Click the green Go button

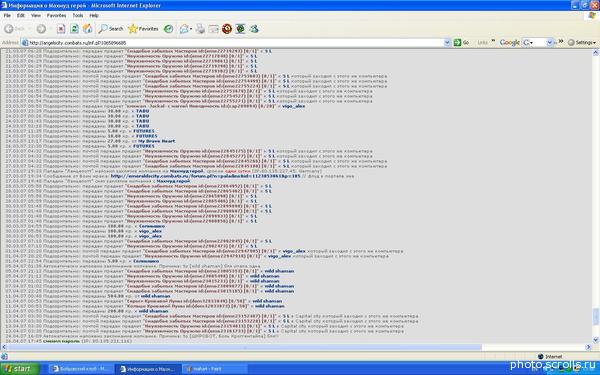(461, 43)
